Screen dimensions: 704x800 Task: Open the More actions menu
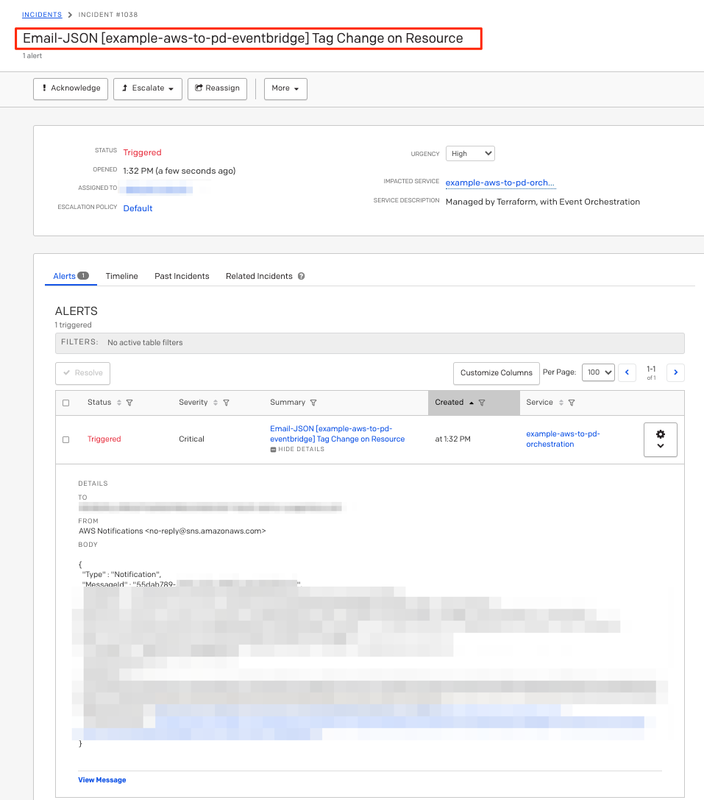click(x=285, y=89)
